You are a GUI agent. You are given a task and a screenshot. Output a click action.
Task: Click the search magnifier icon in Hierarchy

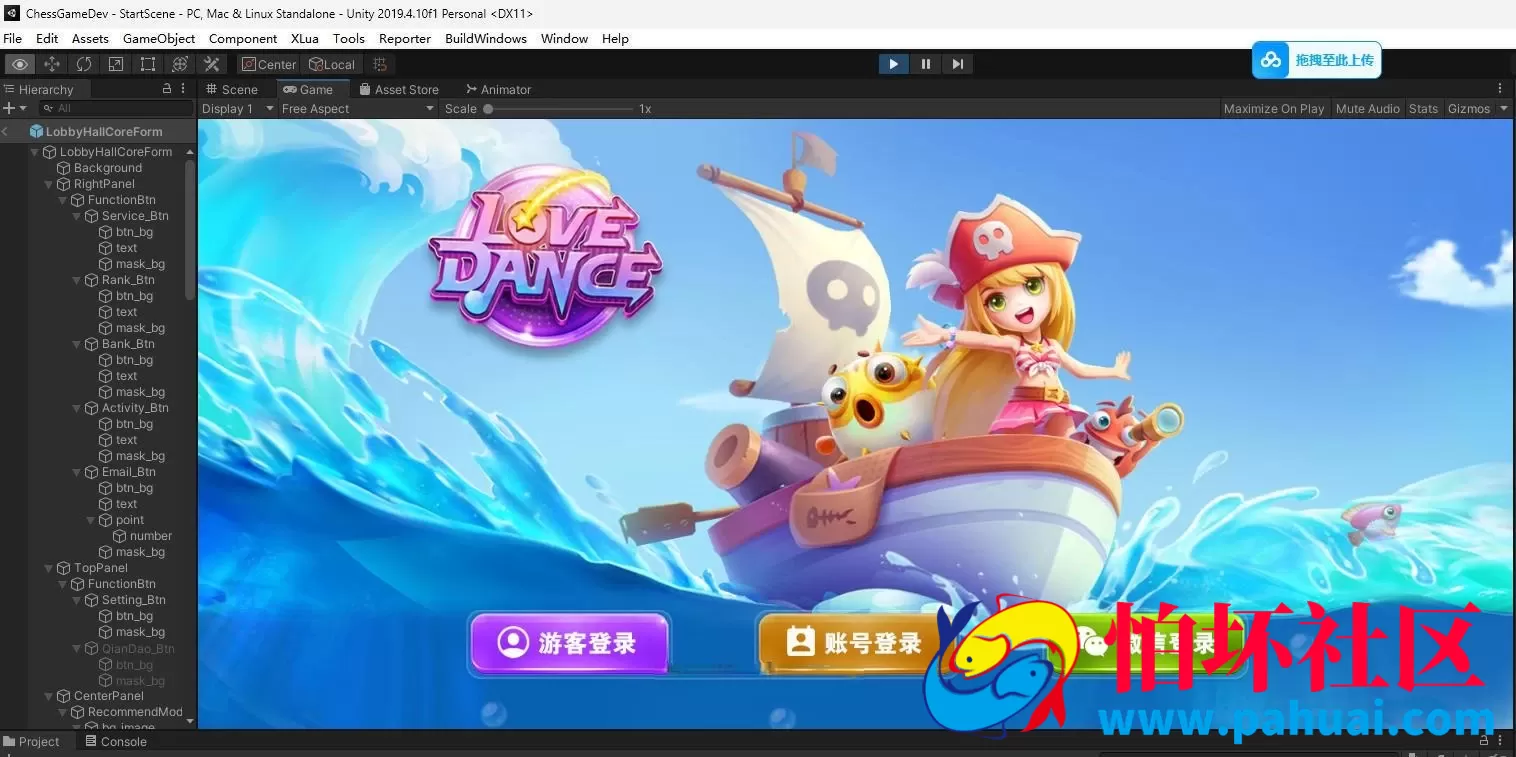[x=48, y=108]
